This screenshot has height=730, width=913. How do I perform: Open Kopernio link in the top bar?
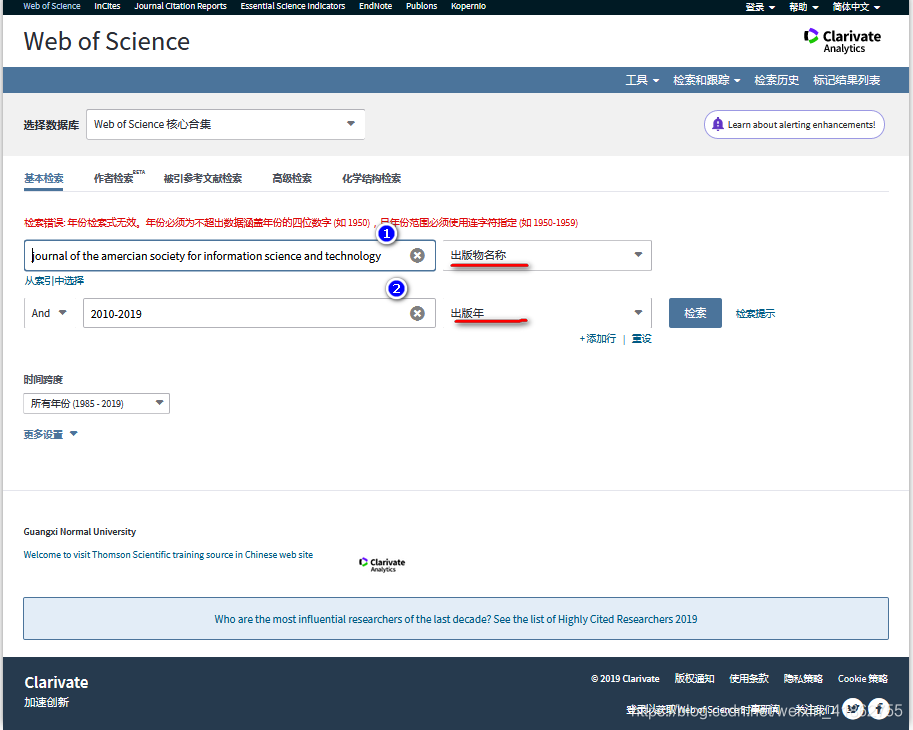tap(468, 6)
